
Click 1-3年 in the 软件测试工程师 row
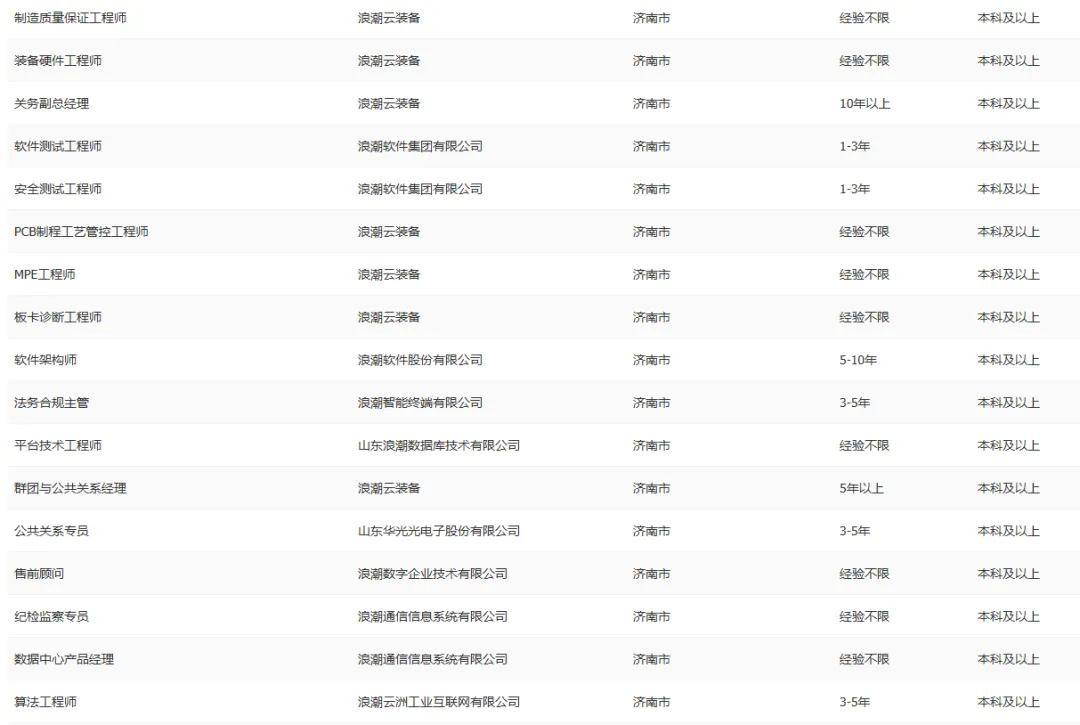tap(854, 146)
